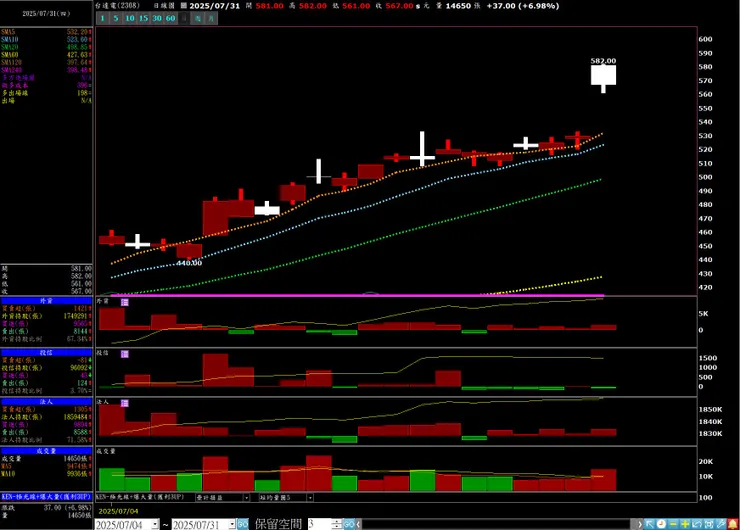Click the SMA120 legend row
The image size is (740, 530).
pyautogui.click(x=46, y=62)
